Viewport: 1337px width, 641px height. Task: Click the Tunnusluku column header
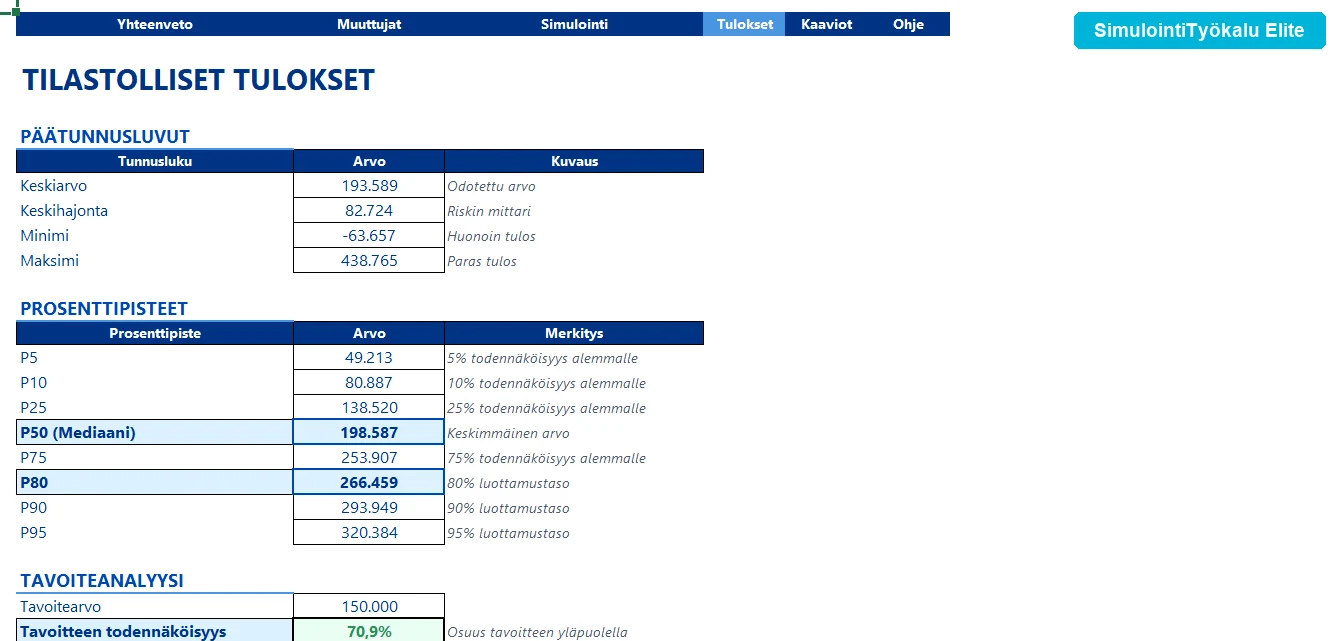[155, 161]
